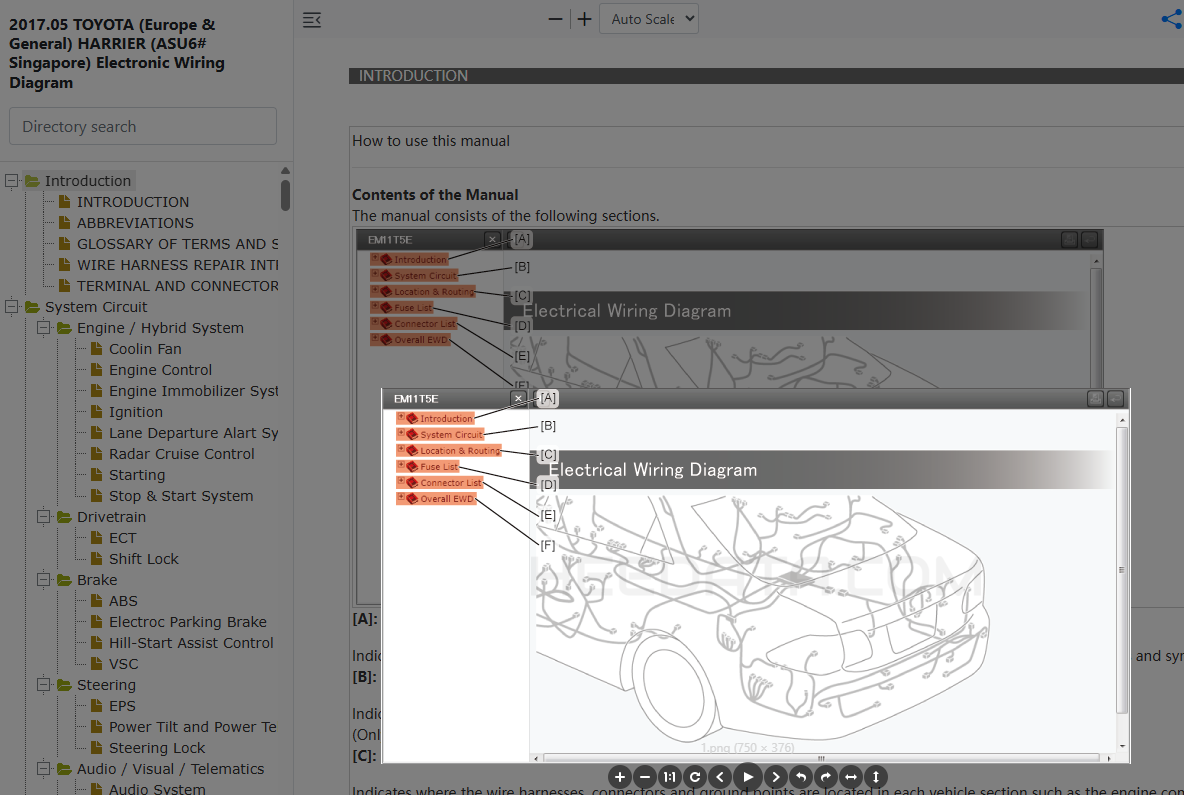The image size is (1184, 795).
Task: Collapse the System Circuit folder
Action: pyautogui.click(x=11, y=307)
